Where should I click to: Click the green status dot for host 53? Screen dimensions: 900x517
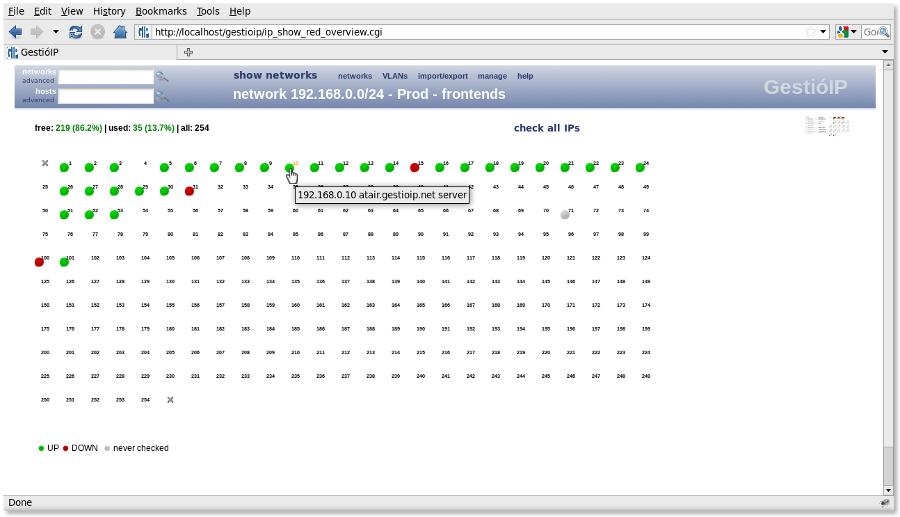[x=114, y=215]
